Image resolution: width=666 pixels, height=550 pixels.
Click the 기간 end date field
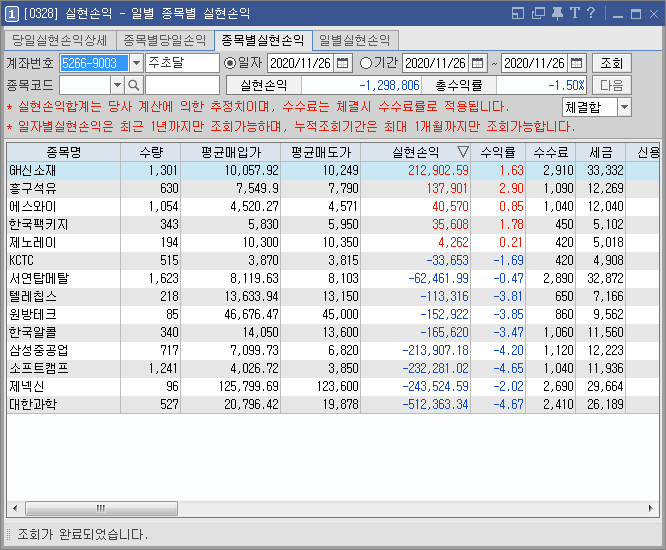click(535, 63)
